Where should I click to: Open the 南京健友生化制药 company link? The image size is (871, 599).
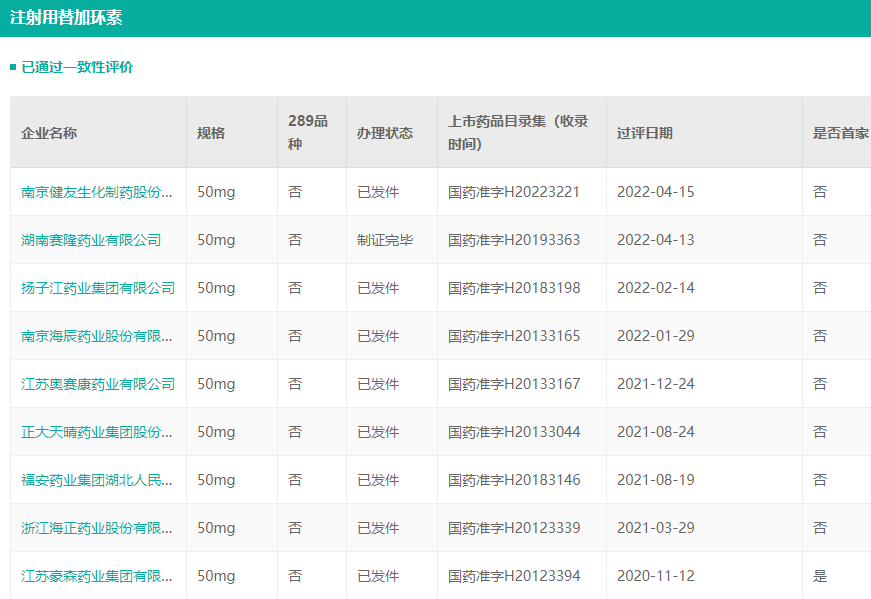click(97, 192)
